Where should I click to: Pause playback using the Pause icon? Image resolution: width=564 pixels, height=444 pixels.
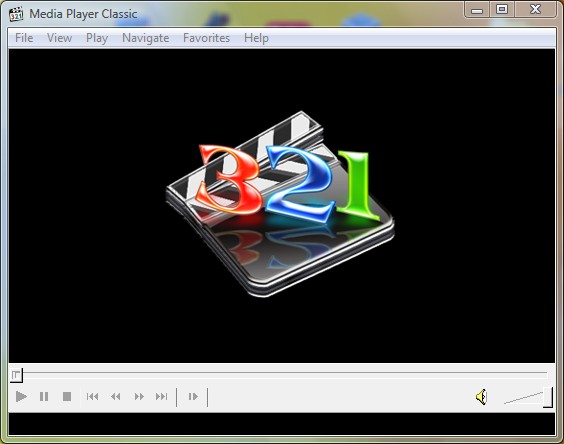44,397
